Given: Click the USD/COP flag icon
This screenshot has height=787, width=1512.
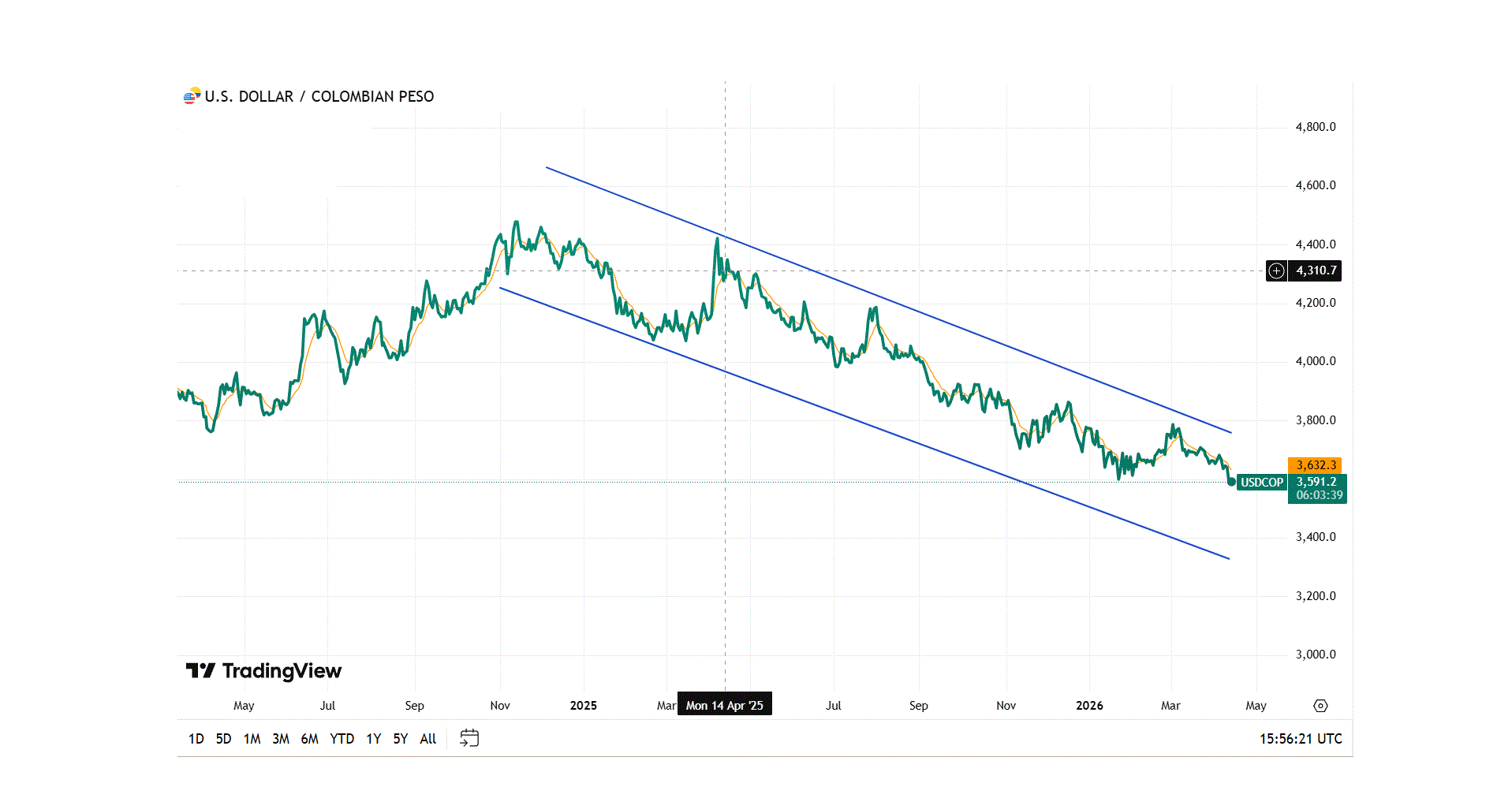Looking at the screenshot, I should click(x=192, y=96).
